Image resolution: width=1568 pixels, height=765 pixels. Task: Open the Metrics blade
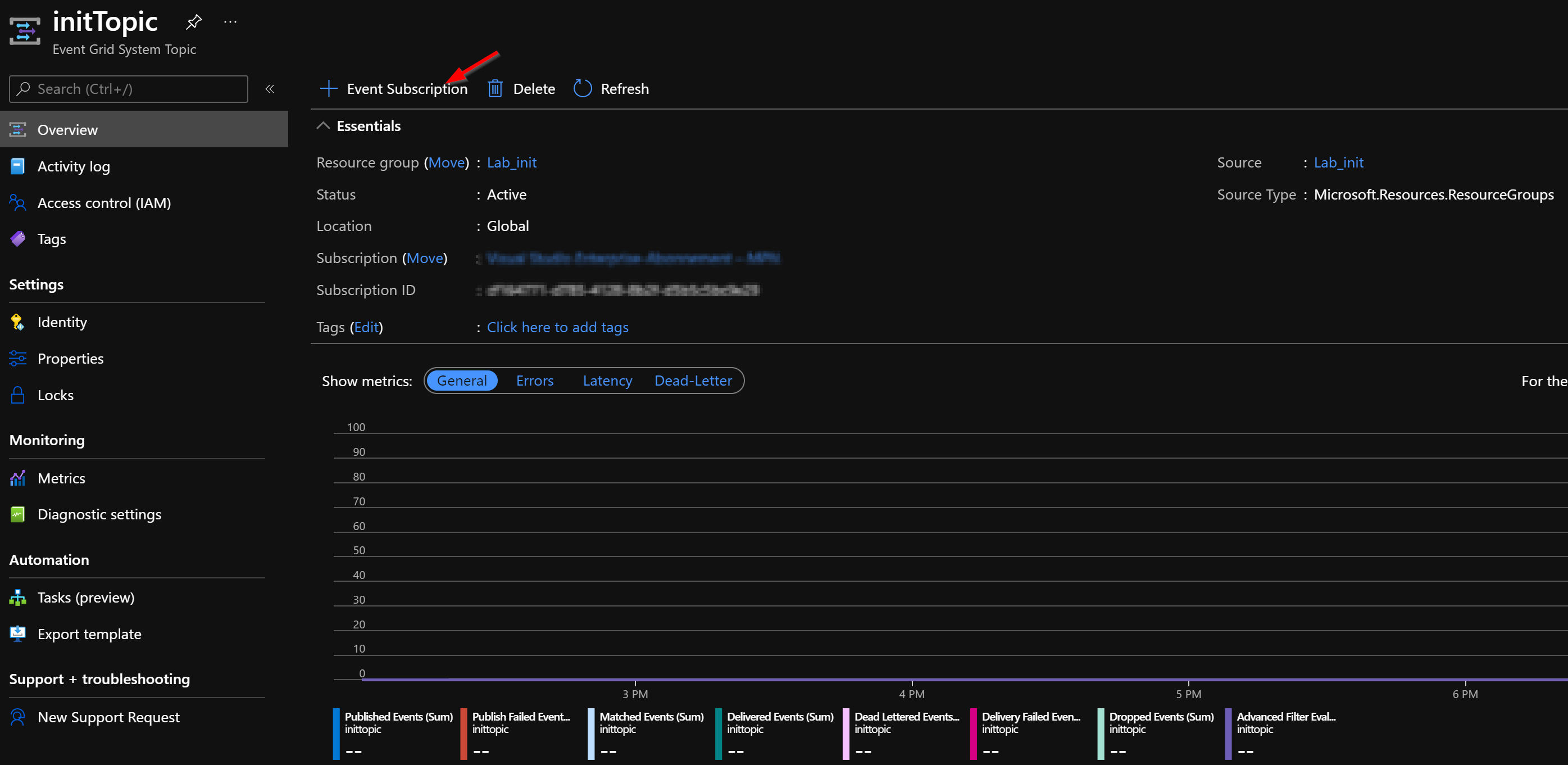pos(61,478)
